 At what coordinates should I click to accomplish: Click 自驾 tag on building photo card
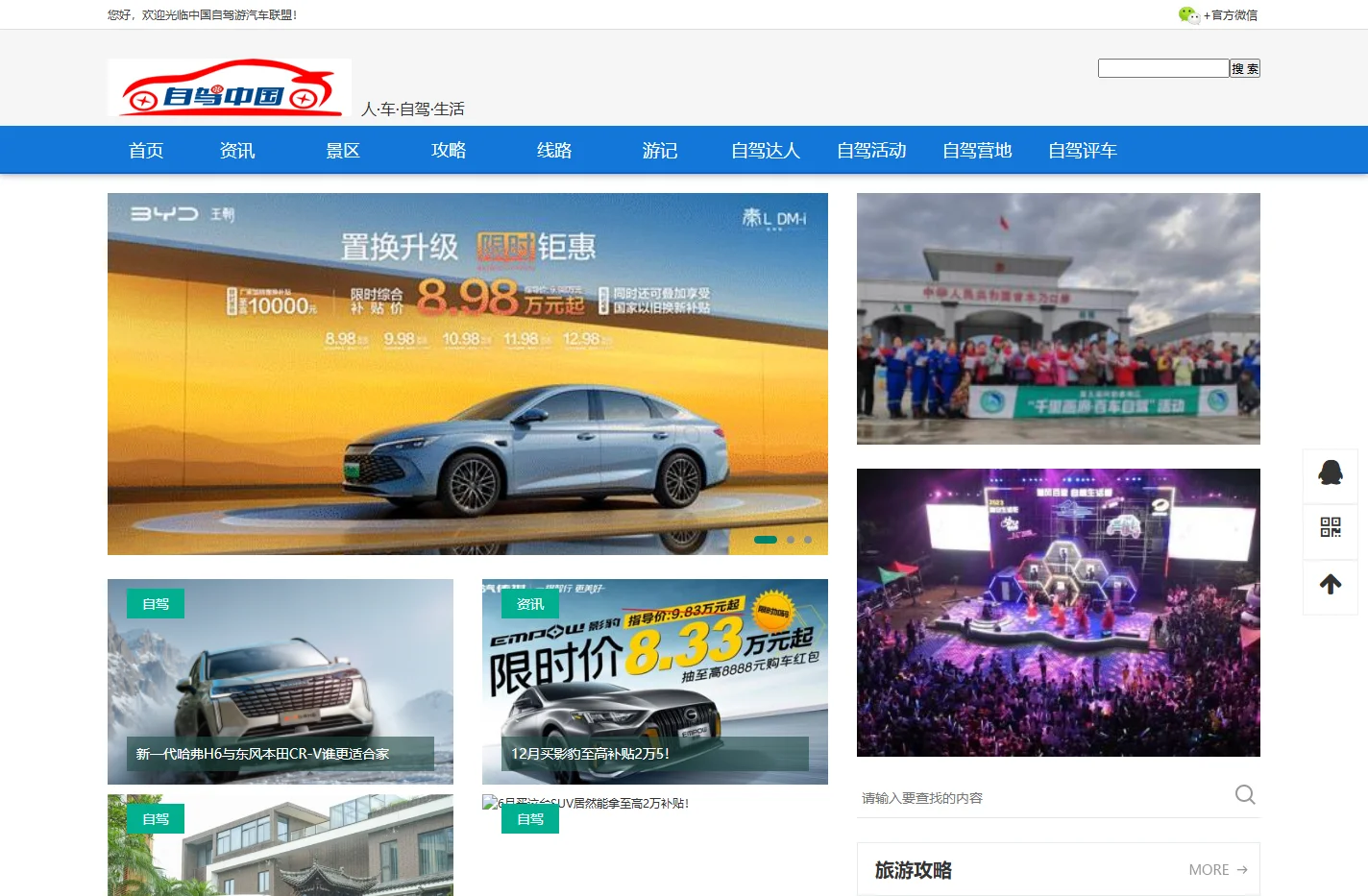[x=156, y=818]
